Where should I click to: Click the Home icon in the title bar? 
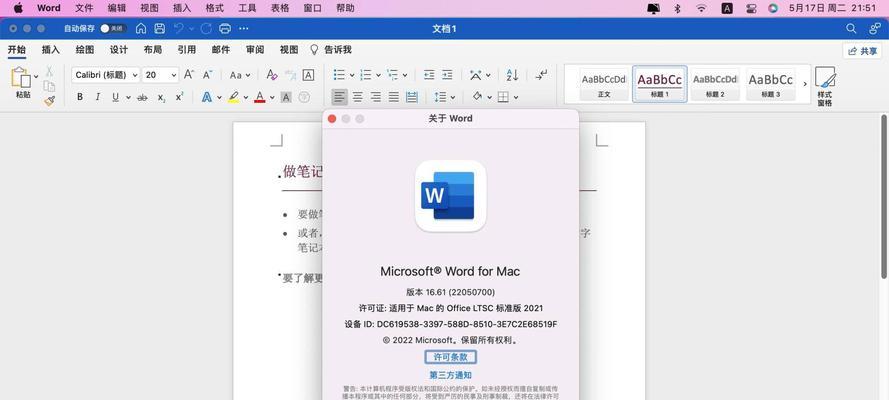coord(141,28)
